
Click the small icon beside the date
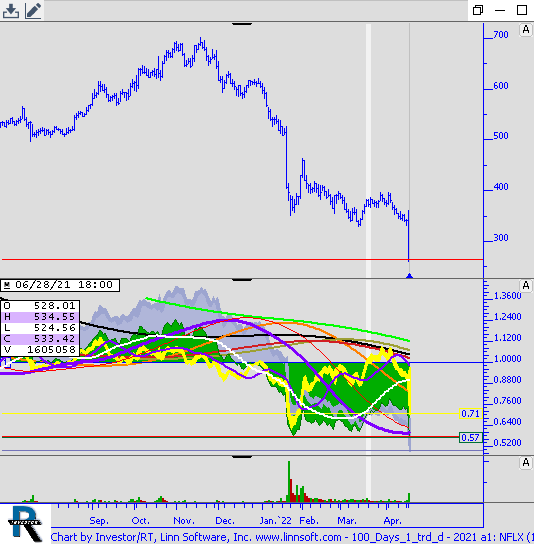[x=7, y=285]
